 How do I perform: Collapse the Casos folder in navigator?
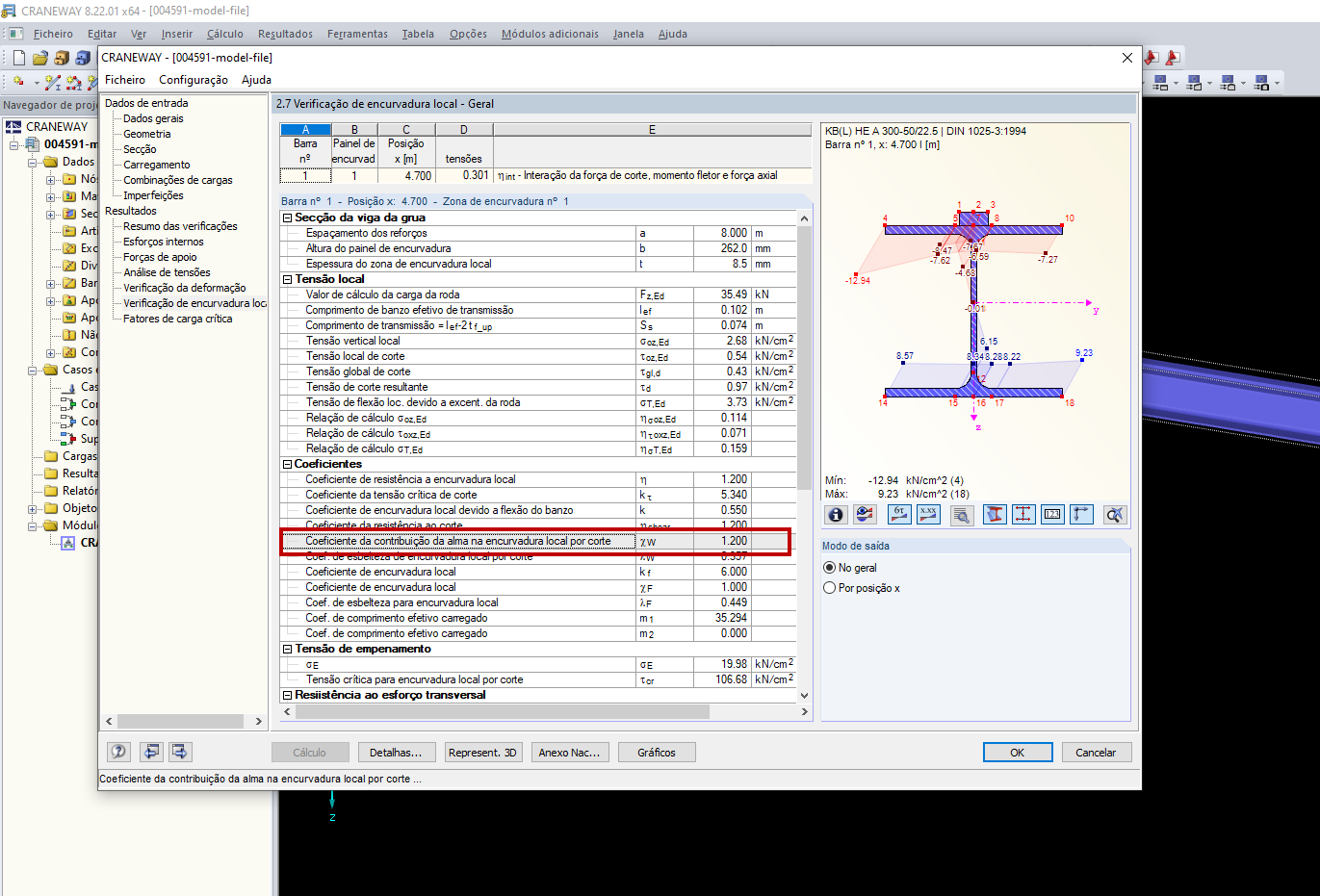click(x=33, y=370)
